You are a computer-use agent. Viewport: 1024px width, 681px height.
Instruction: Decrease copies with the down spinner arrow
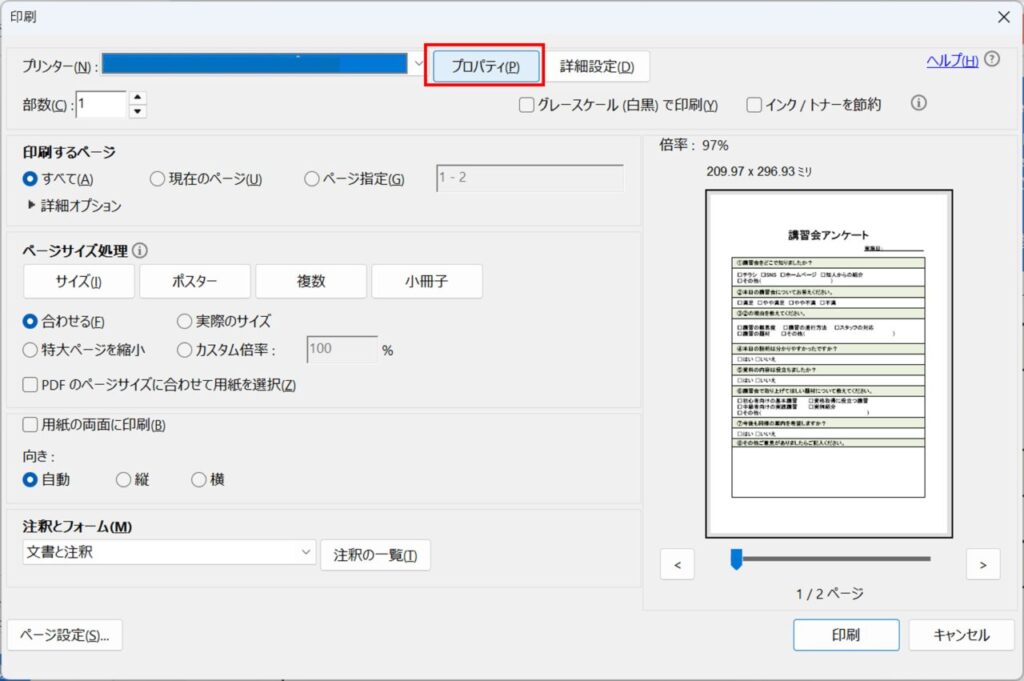(137, 112)
